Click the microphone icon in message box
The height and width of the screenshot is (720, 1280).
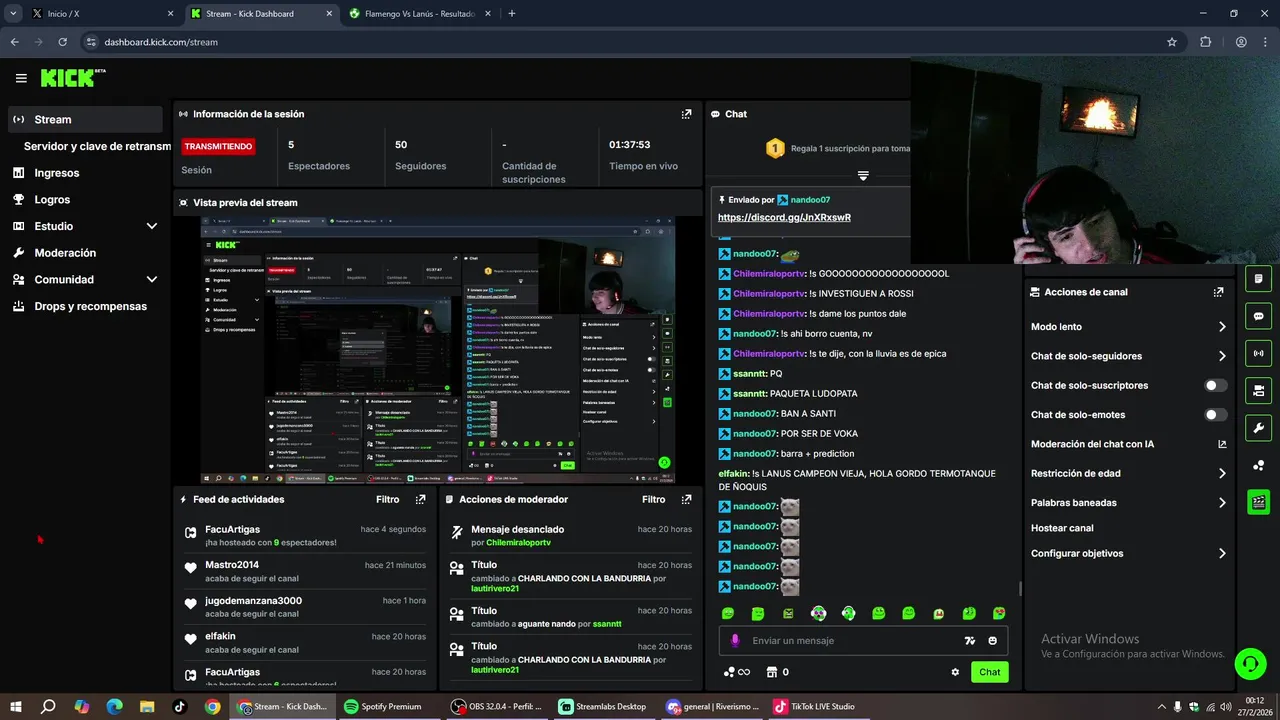735,641
